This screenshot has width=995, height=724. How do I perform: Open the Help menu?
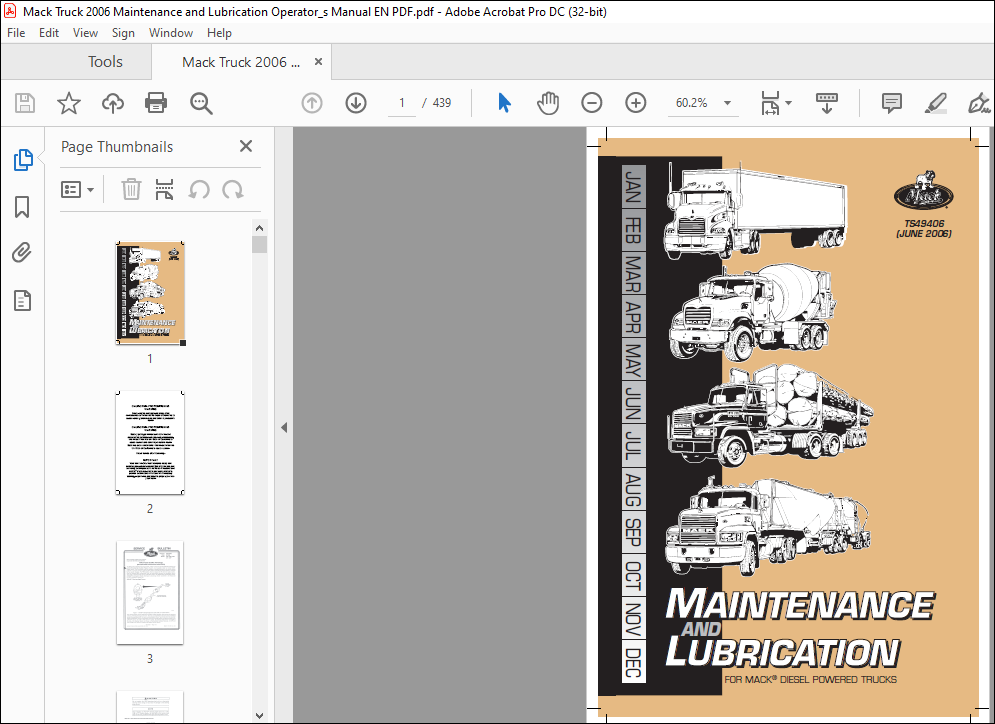click(x=219, y=33)
